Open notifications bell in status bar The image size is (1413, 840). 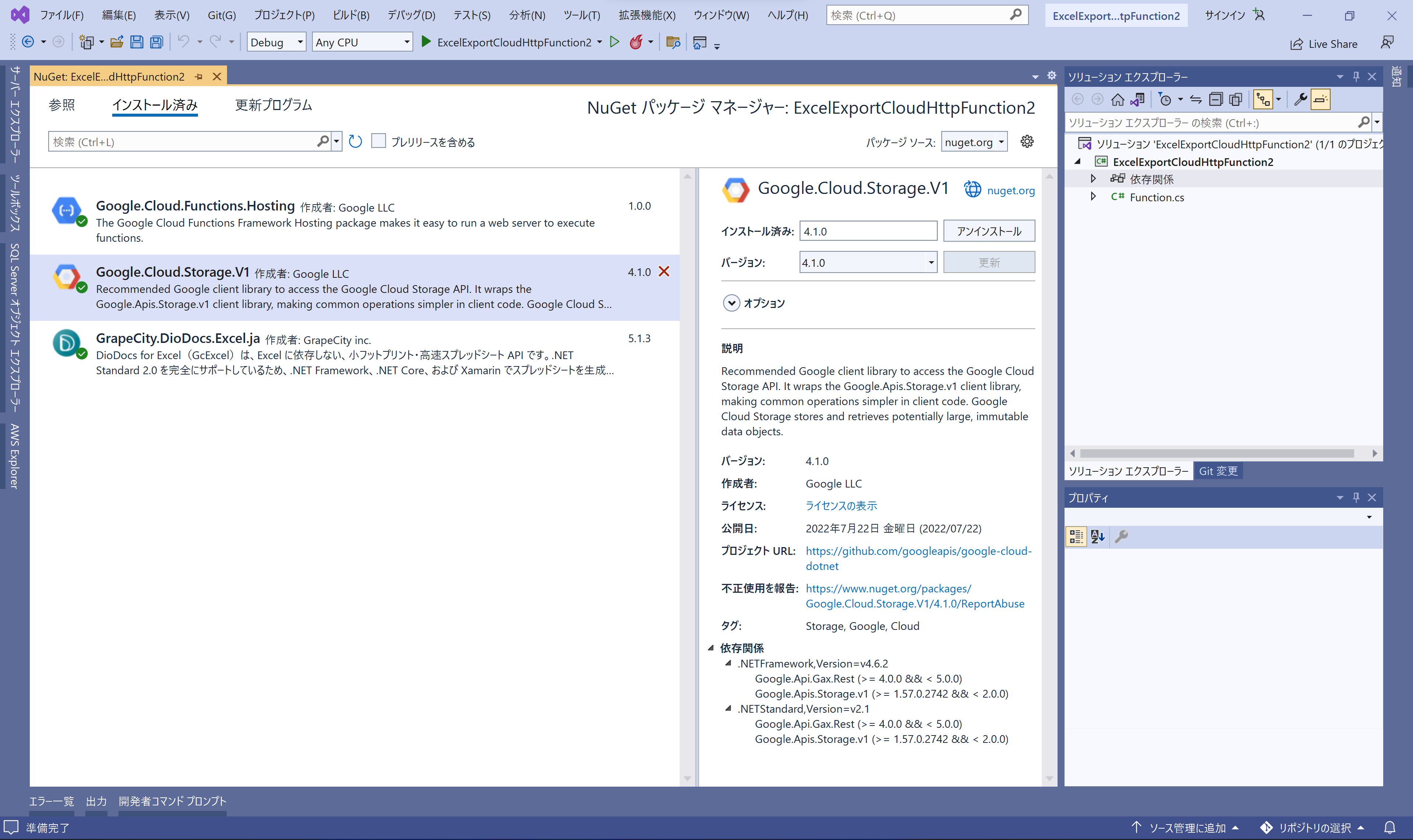(x=1390, y=827)
